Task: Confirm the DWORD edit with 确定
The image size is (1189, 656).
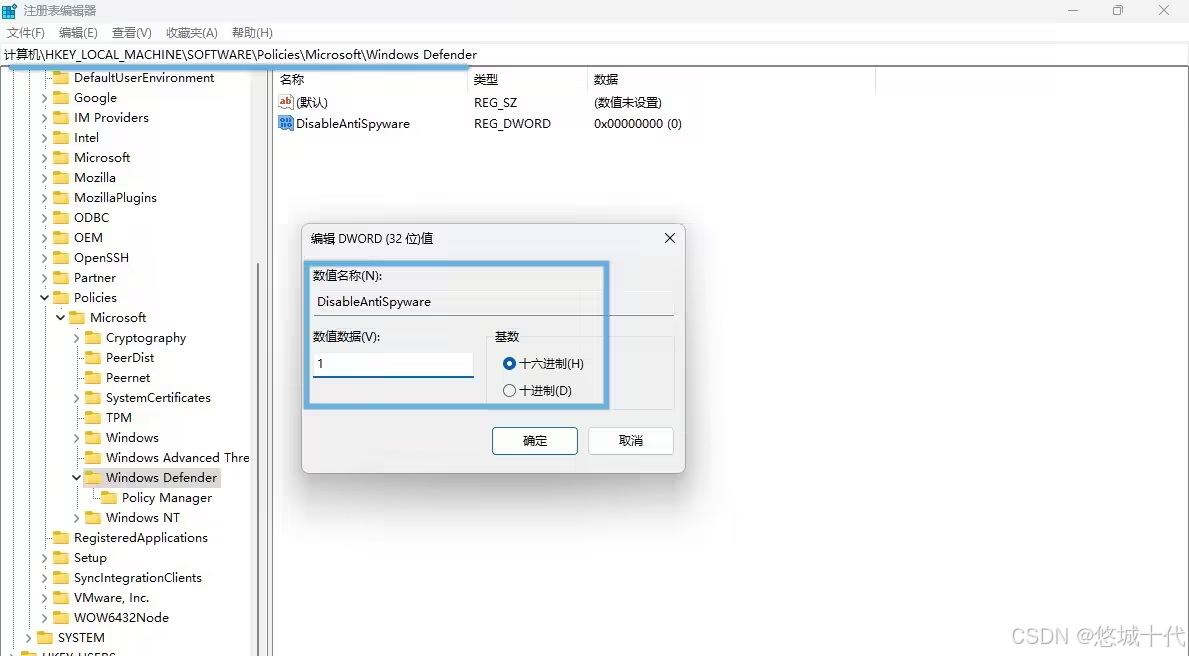Action: click(x=535, y=441)
